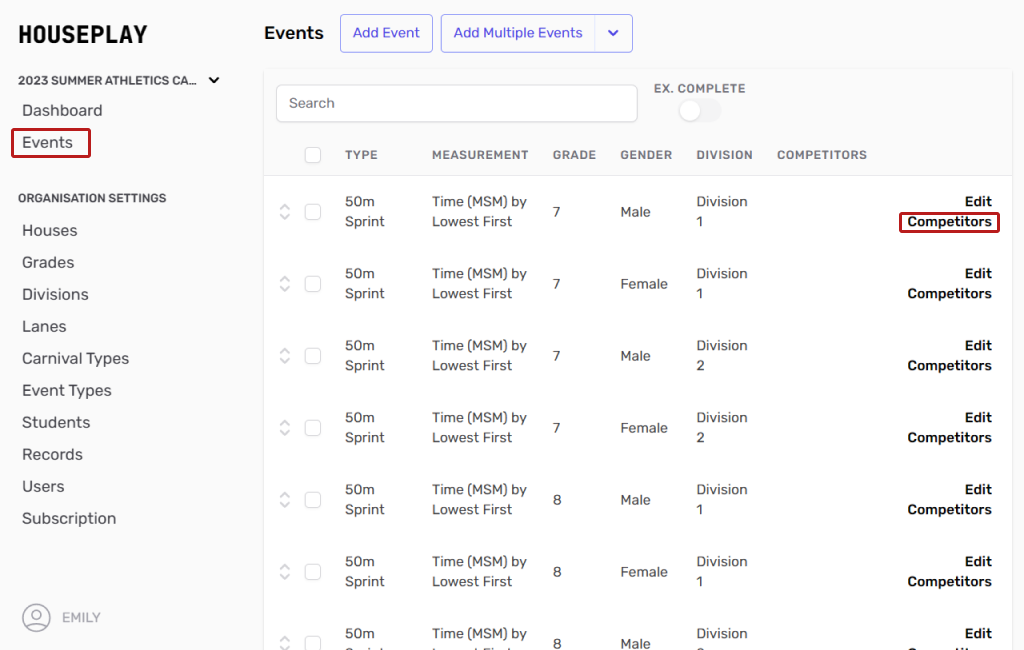Image resolution: width=1024 pixels, height=650 pixels.
Task: Select checkbox for Grade 8 Female Division 1 event
Action: (313, 572)
